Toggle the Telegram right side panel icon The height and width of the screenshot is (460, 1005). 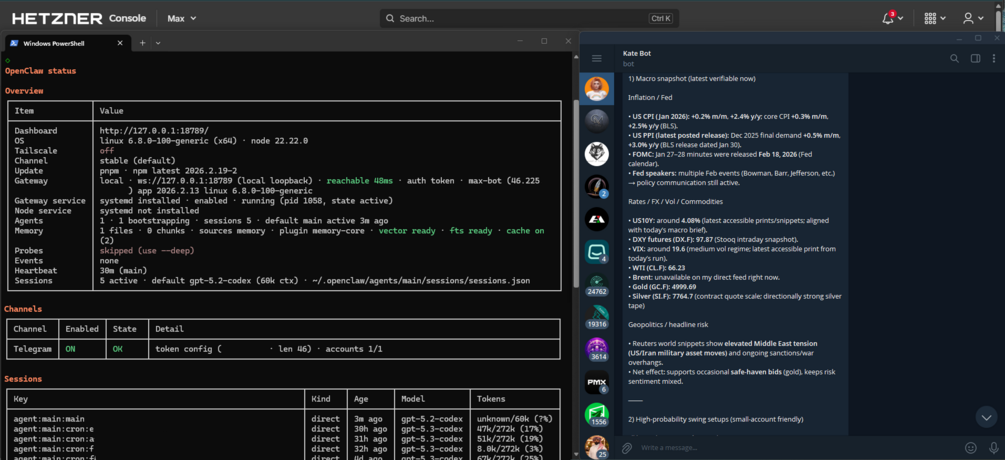click(975, 58)
